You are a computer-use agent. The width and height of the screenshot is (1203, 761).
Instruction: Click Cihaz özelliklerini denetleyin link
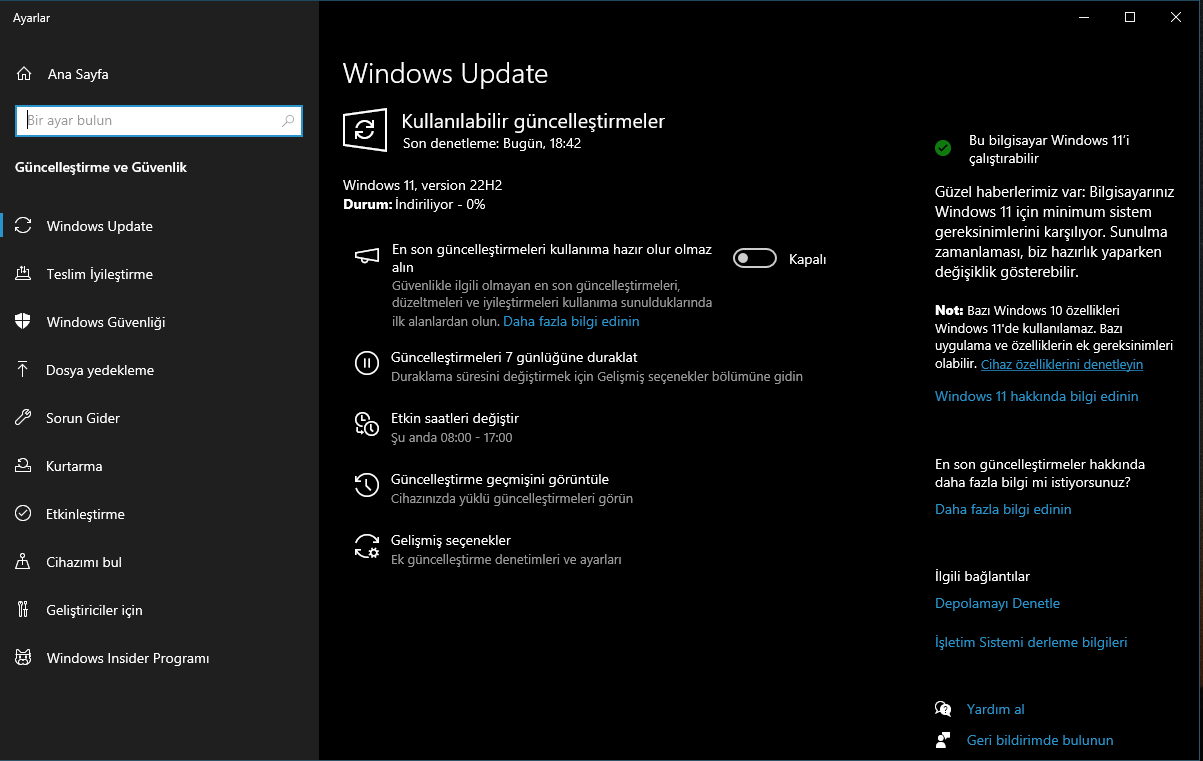1062,364
